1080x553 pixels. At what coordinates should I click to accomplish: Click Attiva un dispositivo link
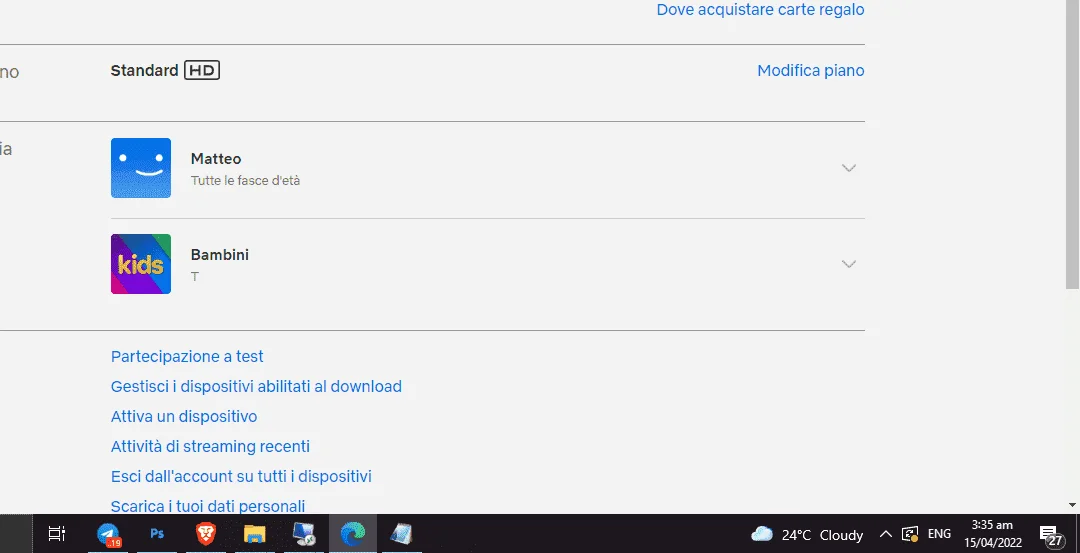(184, 417)
